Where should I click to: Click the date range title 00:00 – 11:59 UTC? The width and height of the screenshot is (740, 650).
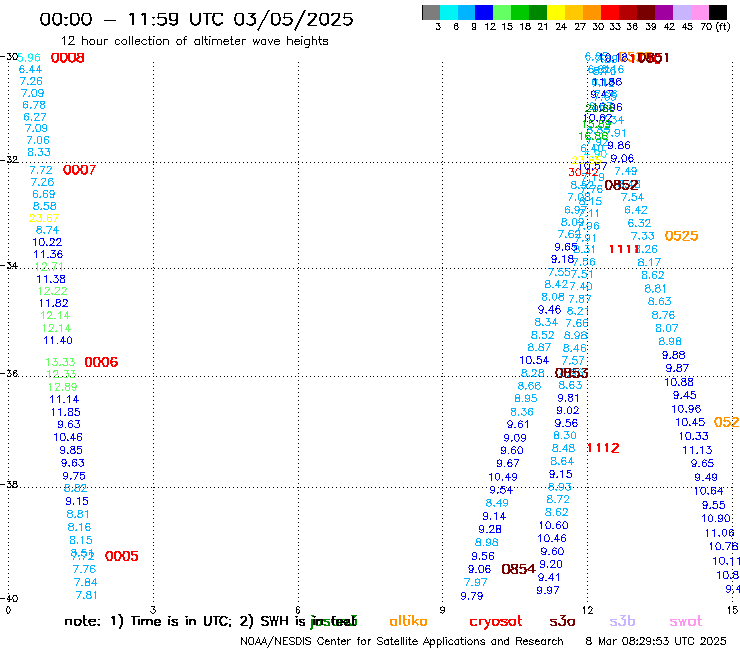pos(196,19)
